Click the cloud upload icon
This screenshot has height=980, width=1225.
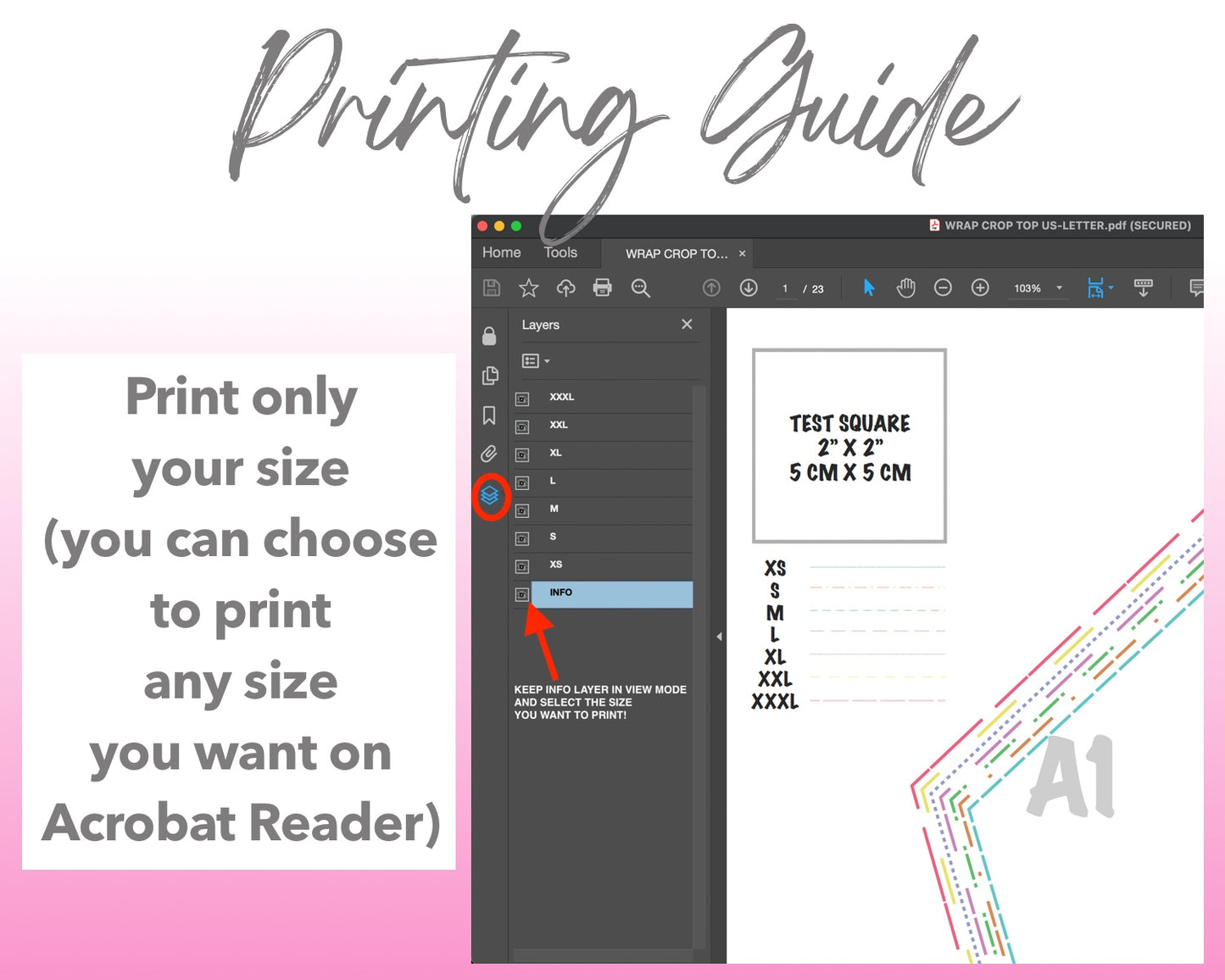[565, 288]
